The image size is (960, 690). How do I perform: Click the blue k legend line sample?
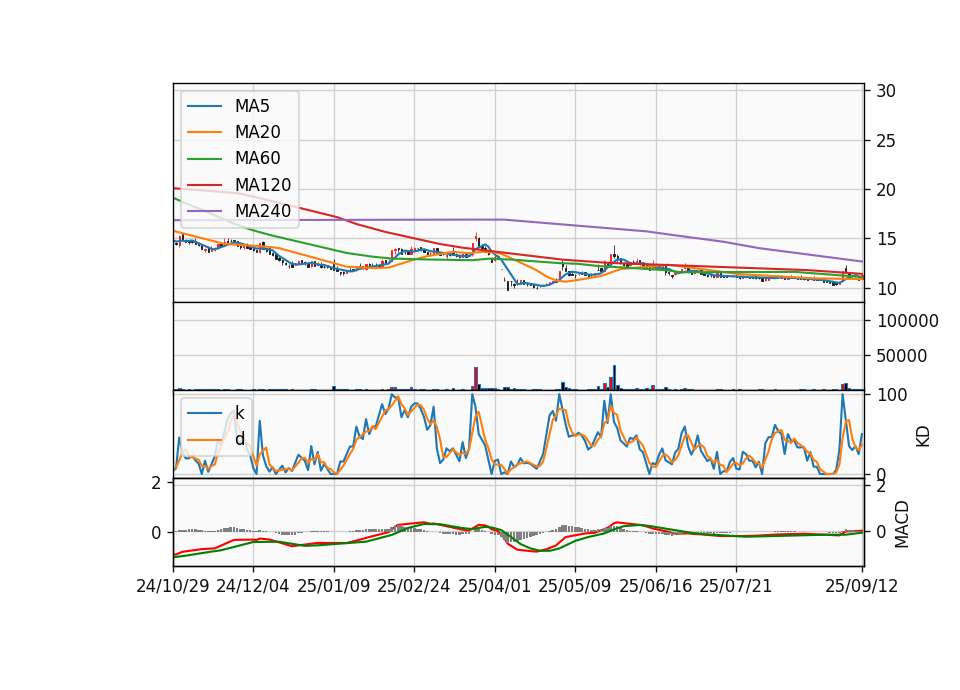tap(204, 413)
